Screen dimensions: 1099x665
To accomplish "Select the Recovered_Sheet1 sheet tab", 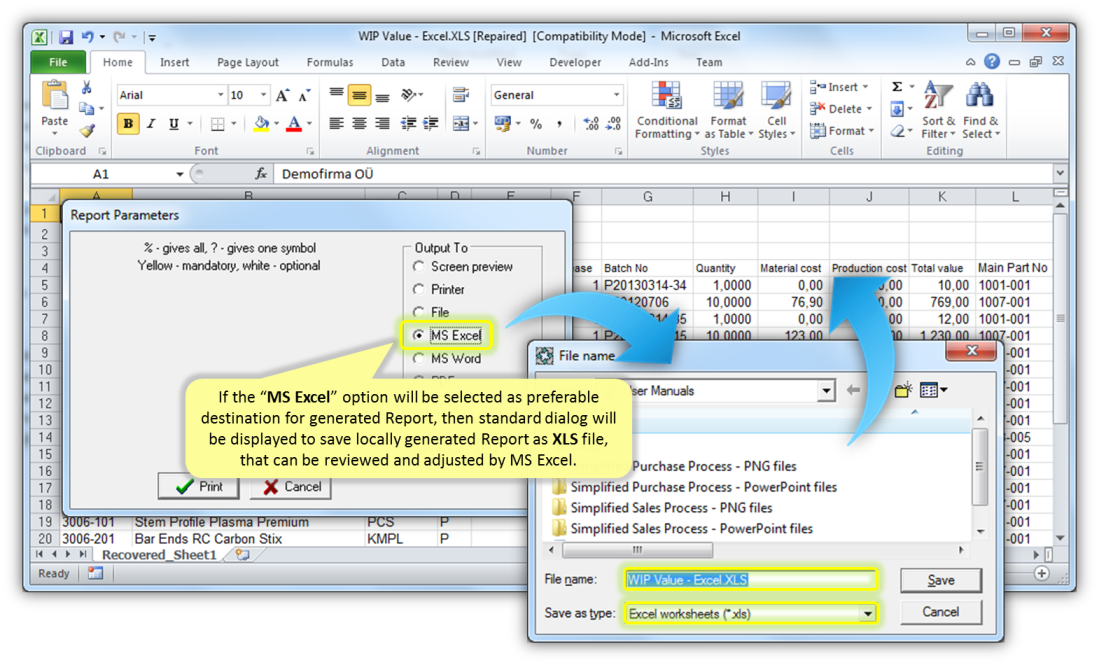I will [x=159, y=555].
